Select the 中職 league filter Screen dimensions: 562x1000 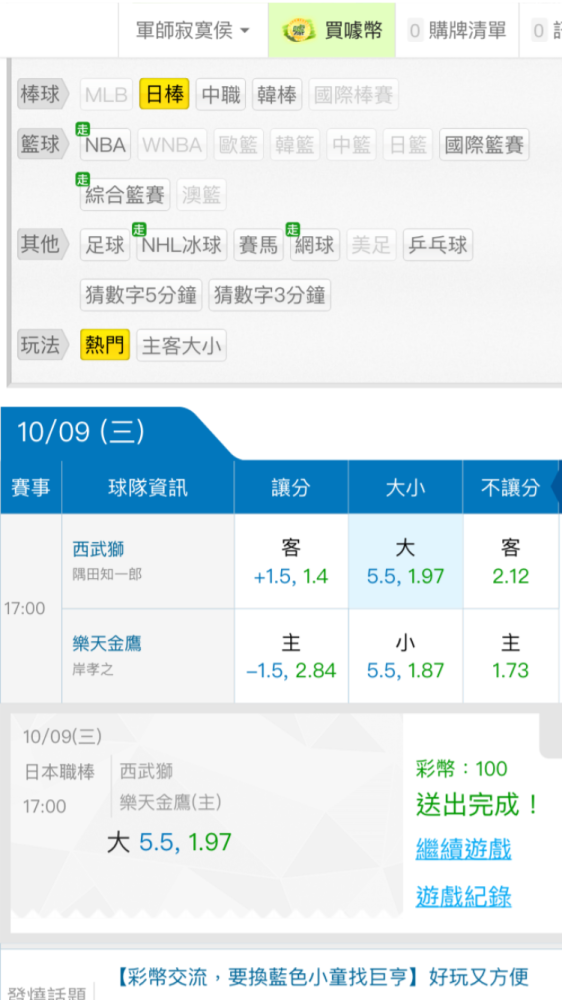tap(221, 95)
